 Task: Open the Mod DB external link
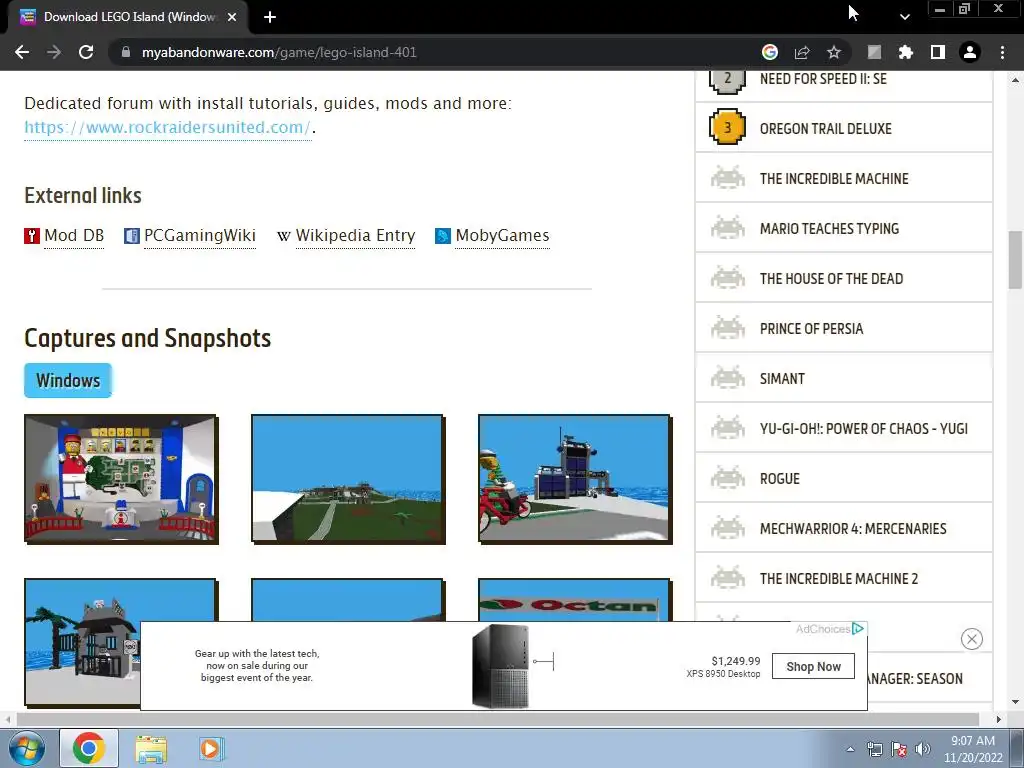(74, 235)
